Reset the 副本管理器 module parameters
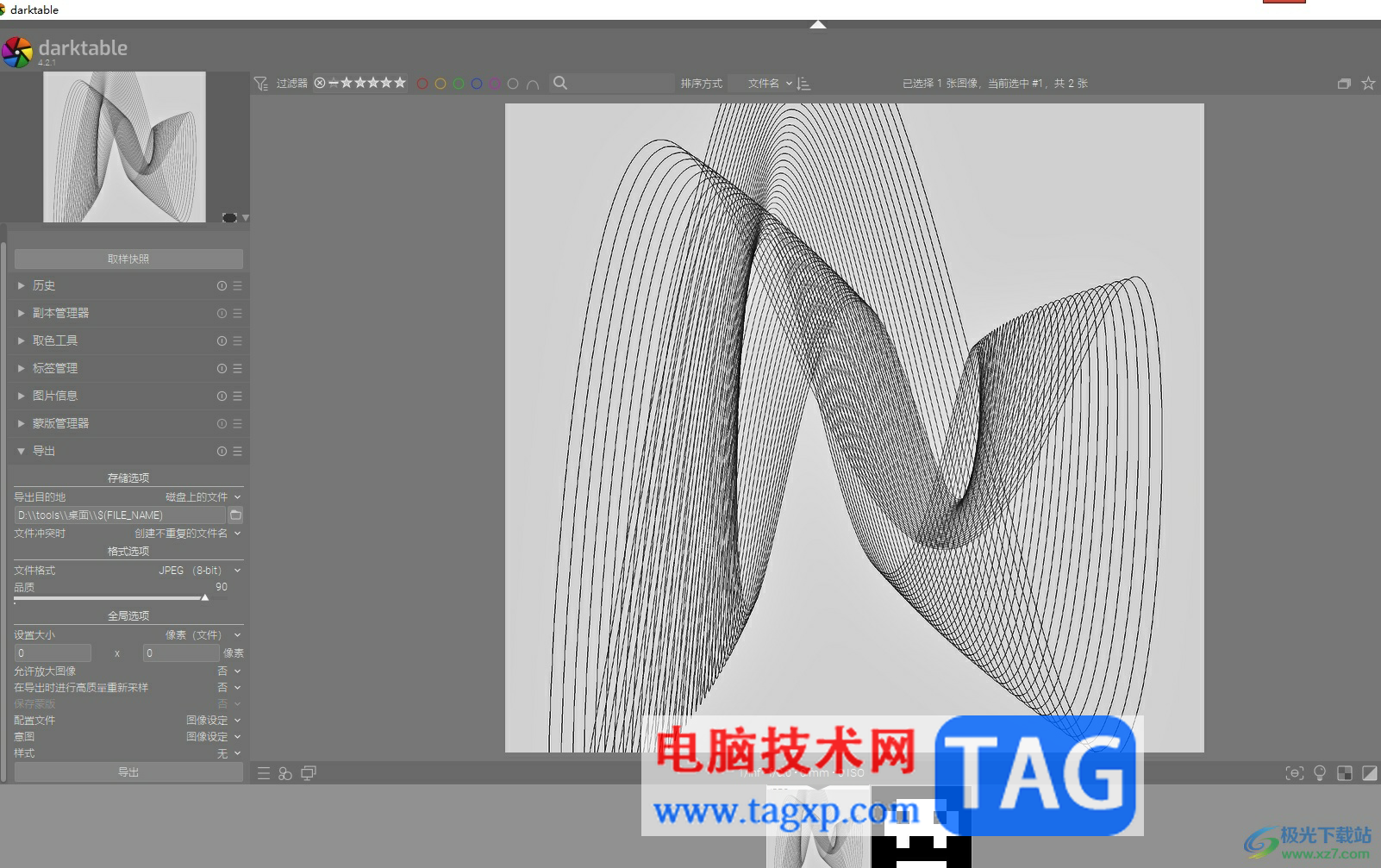 click(222, 313)
